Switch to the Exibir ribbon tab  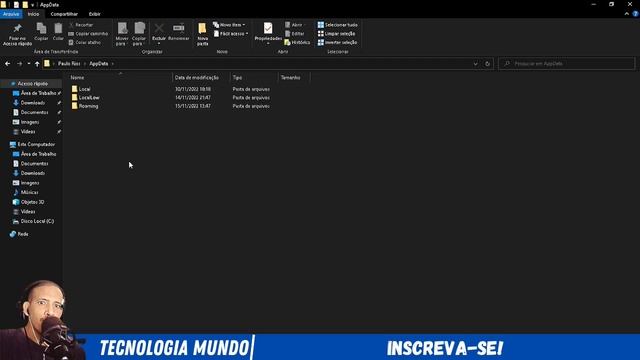(95, 14)
